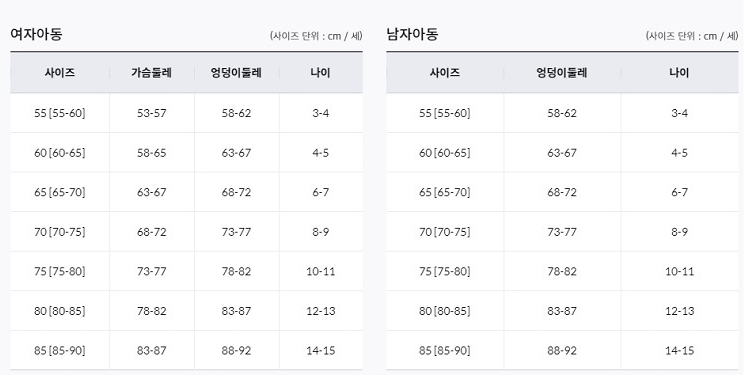Click girls size 55 [55-60] cell
The height and width of the screenshot is (385, 749).
pyautogui.click(x=60, y=113)
